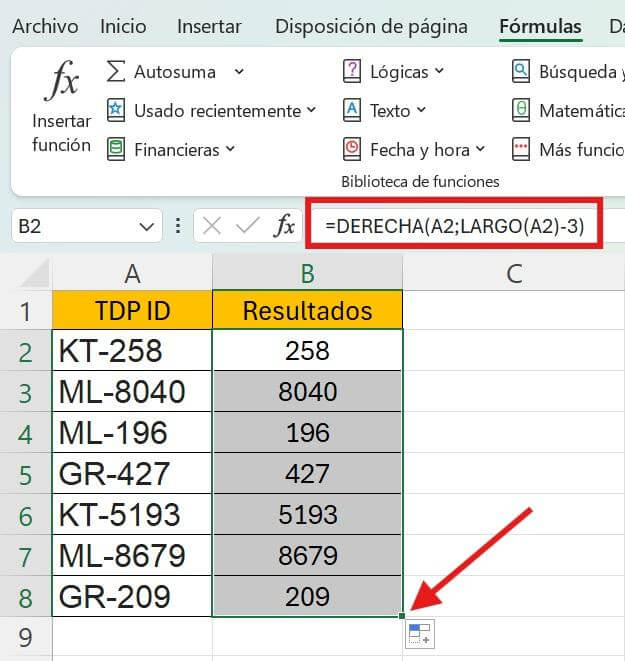Screen dimensions: 625x661
Task: Open the Name Box dropdown arrow
Action: (146, 227)
